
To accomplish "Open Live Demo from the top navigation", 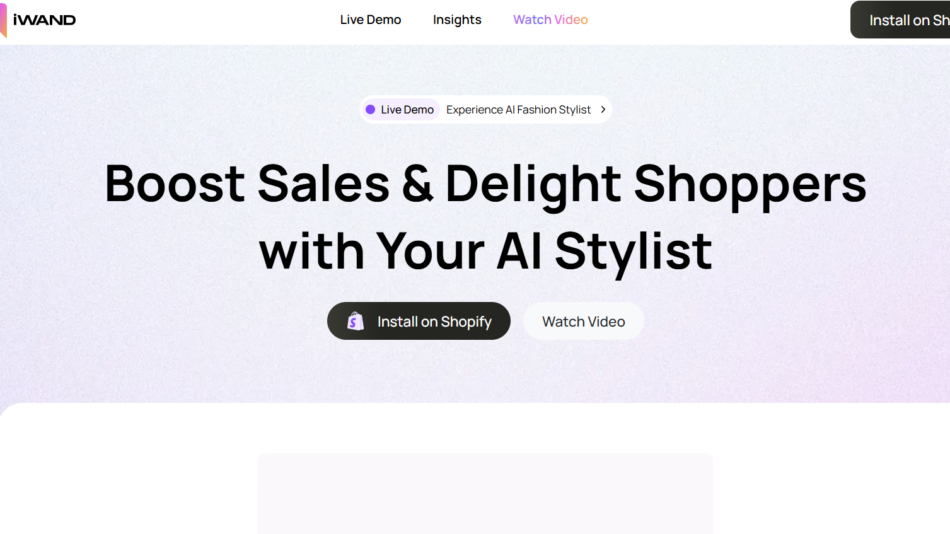I will [x=370, y=19].
